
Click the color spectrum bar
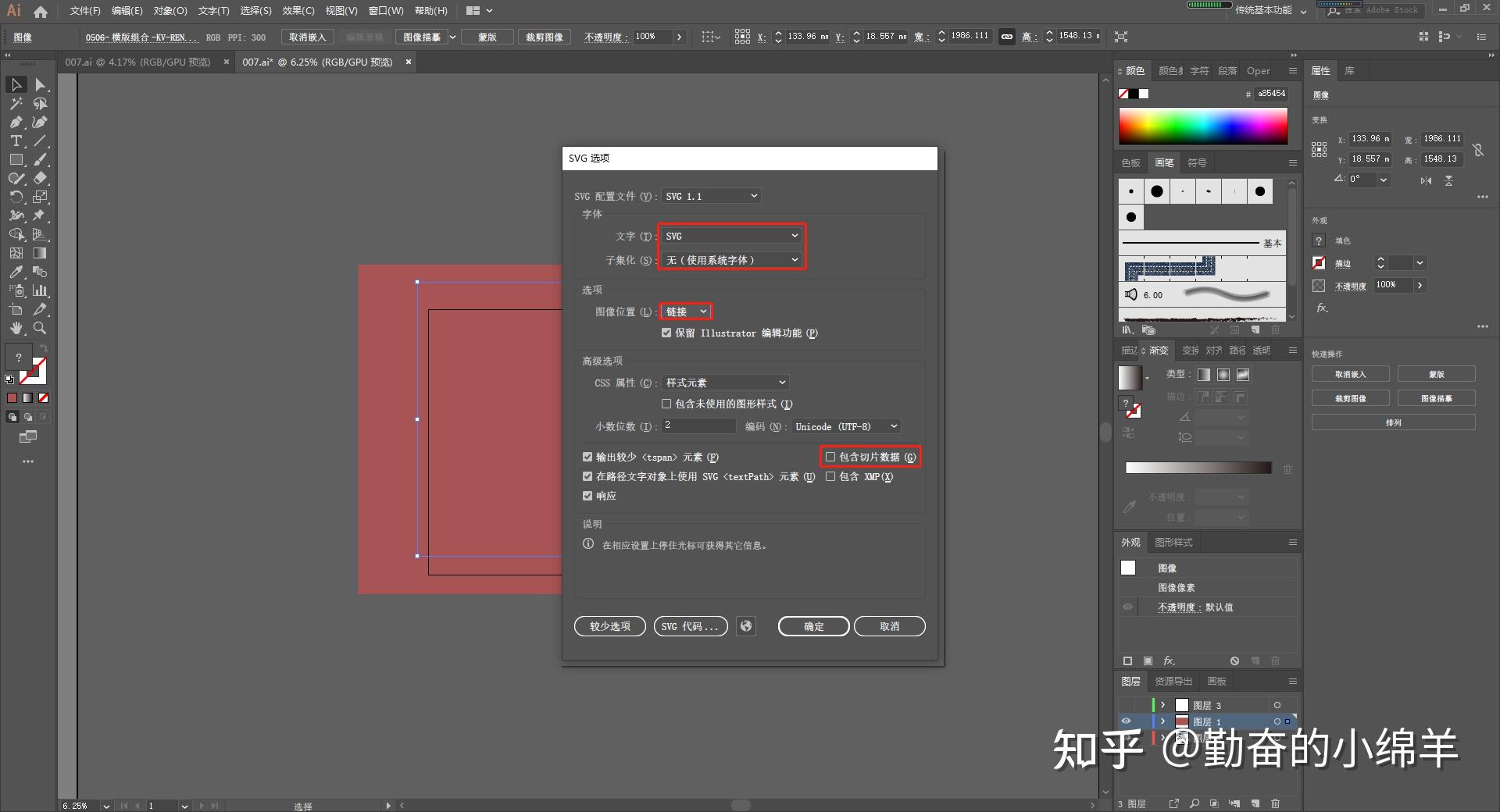click(x=1202, y=126)
